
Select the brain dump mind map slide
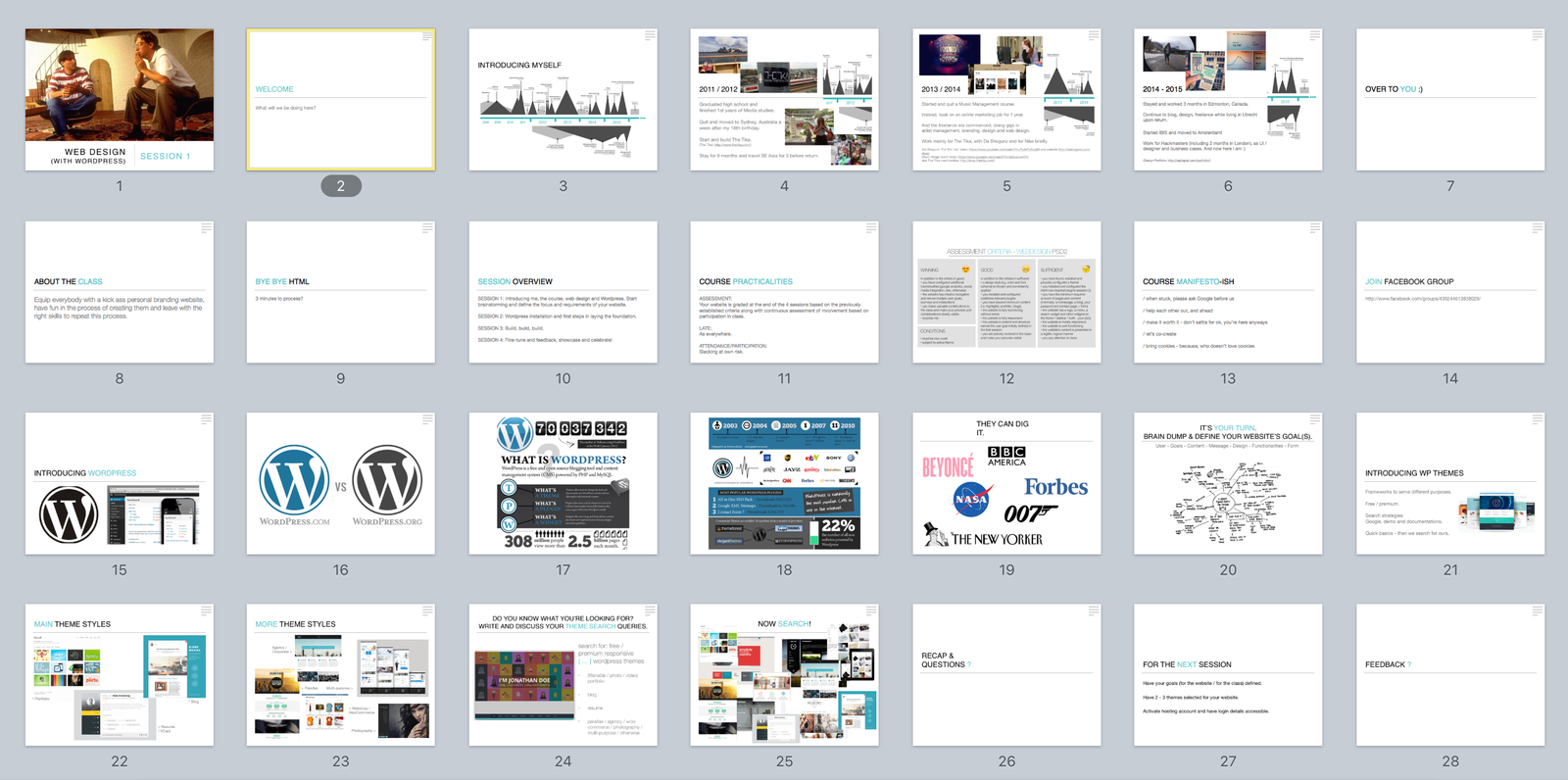pyautogui.click(x=1228, y=483)
